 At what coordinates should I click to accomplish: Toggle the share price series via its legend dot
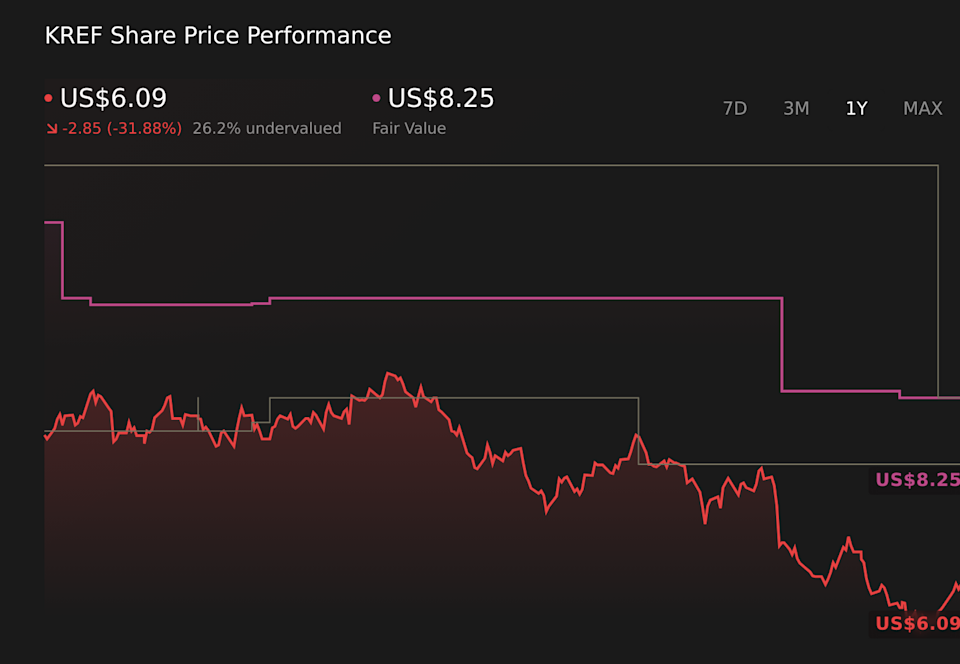(48, 96)
